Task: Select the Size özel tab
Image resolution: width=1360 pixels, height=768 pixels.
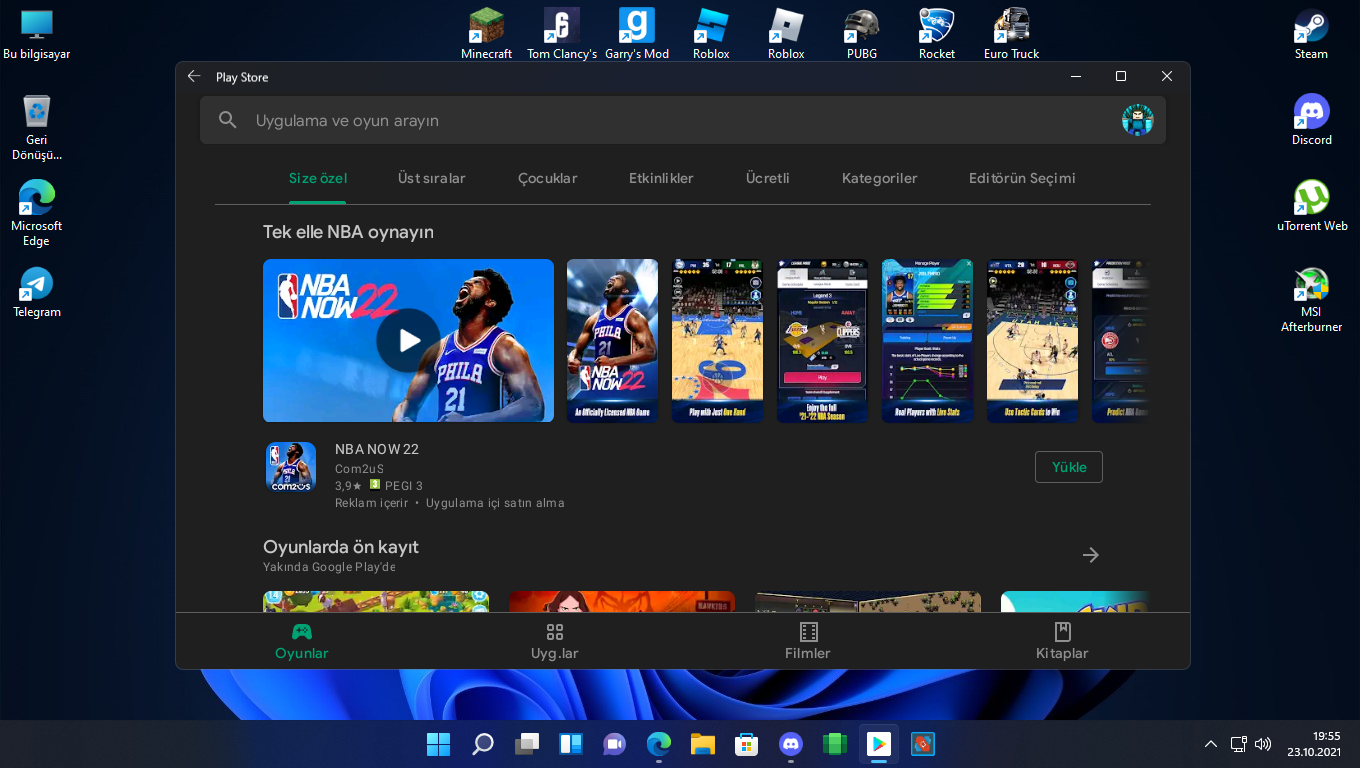Action: pyautogui.click(x=318, y=178)
